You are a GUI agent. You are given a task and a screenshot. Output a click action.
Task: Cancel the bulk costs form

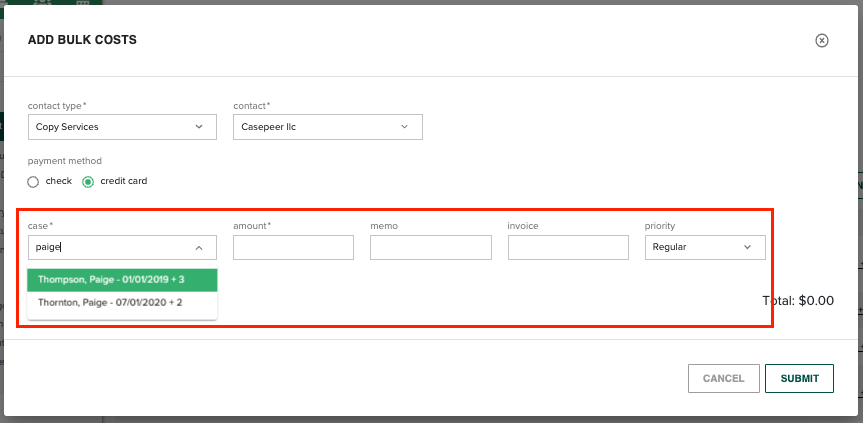(x=724, y=378)
